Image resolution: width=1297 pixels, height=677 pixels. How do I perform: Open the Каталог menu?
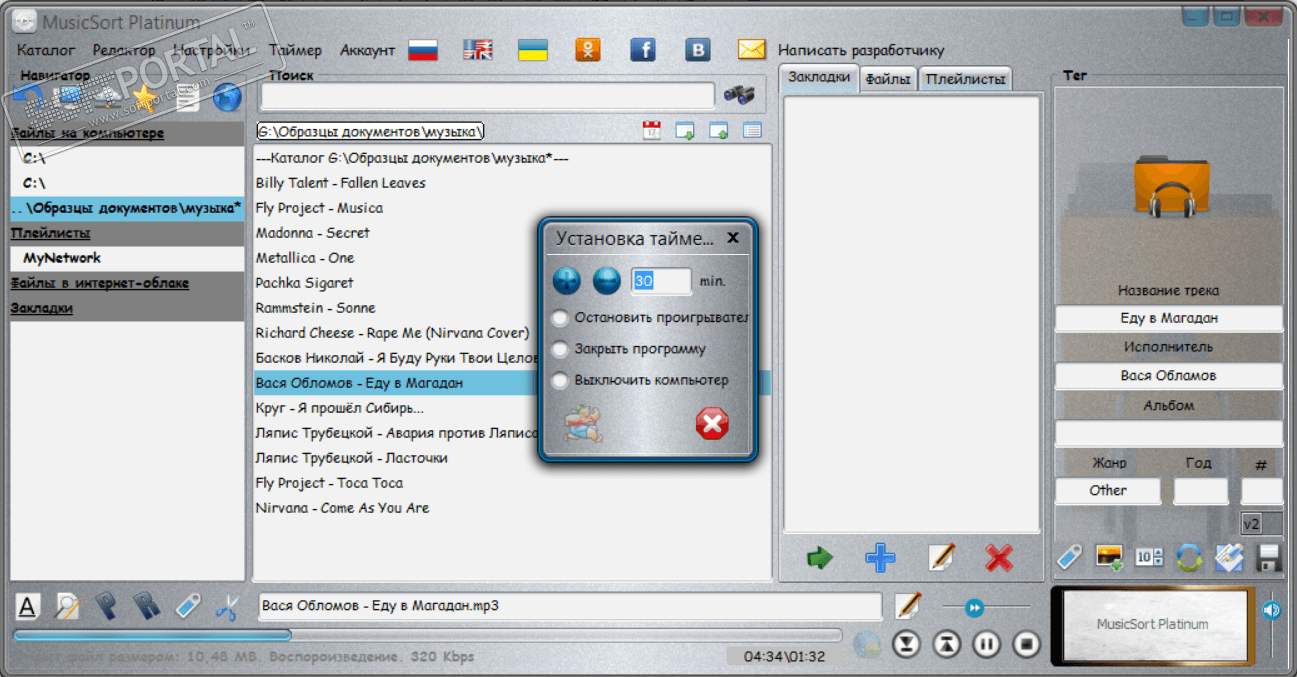(x=46, y=50)
